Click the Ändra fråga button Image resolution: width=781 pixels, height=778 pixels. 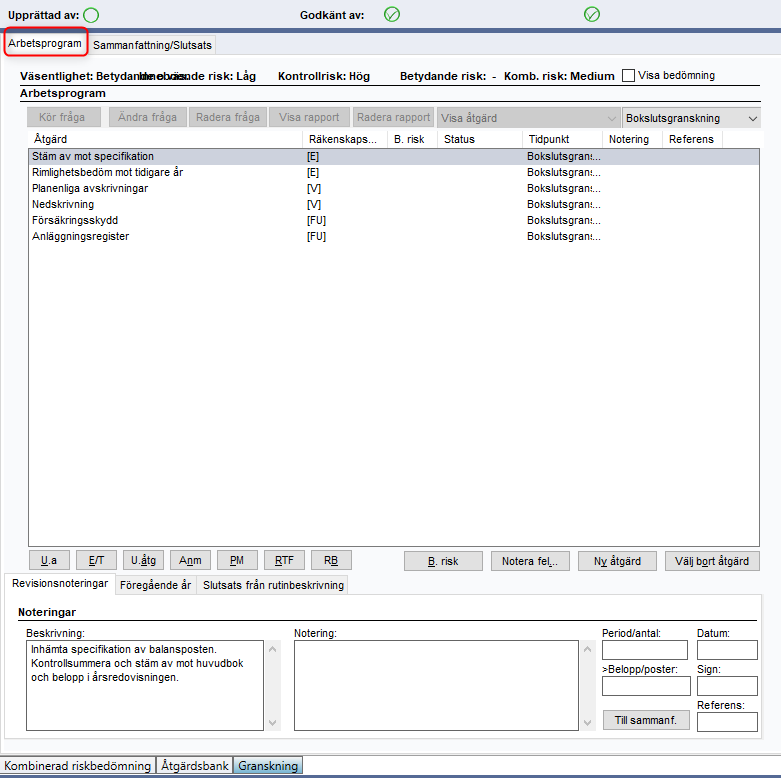click(147, 117)
